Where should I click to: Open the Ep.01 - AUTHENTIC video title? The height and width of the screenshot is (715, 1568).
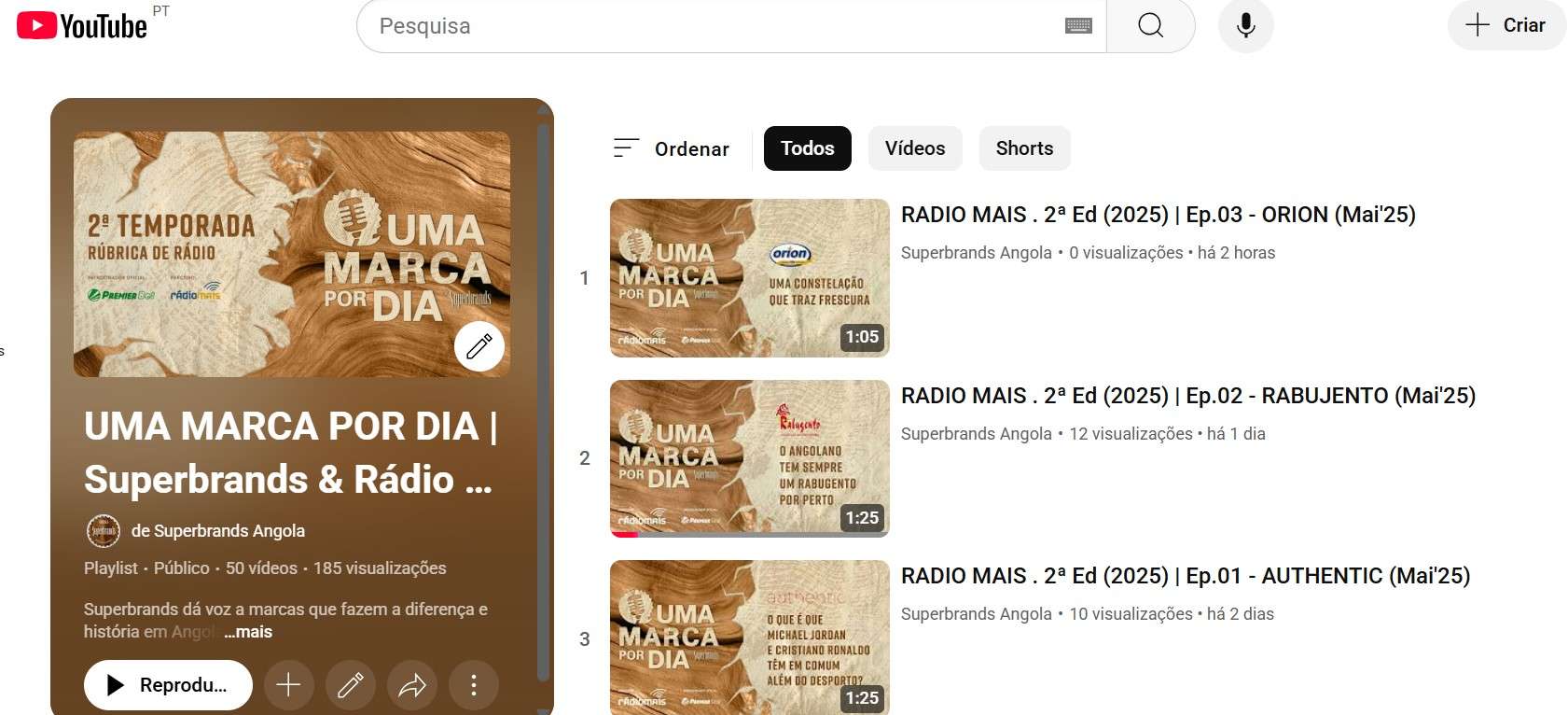(x=1186, y=576)
